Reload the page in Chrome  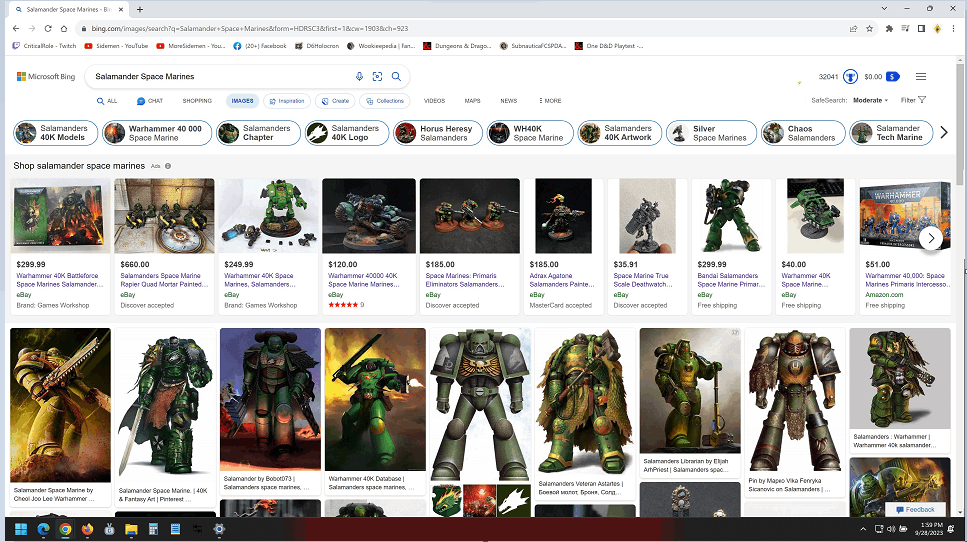[x=47, y=28]
